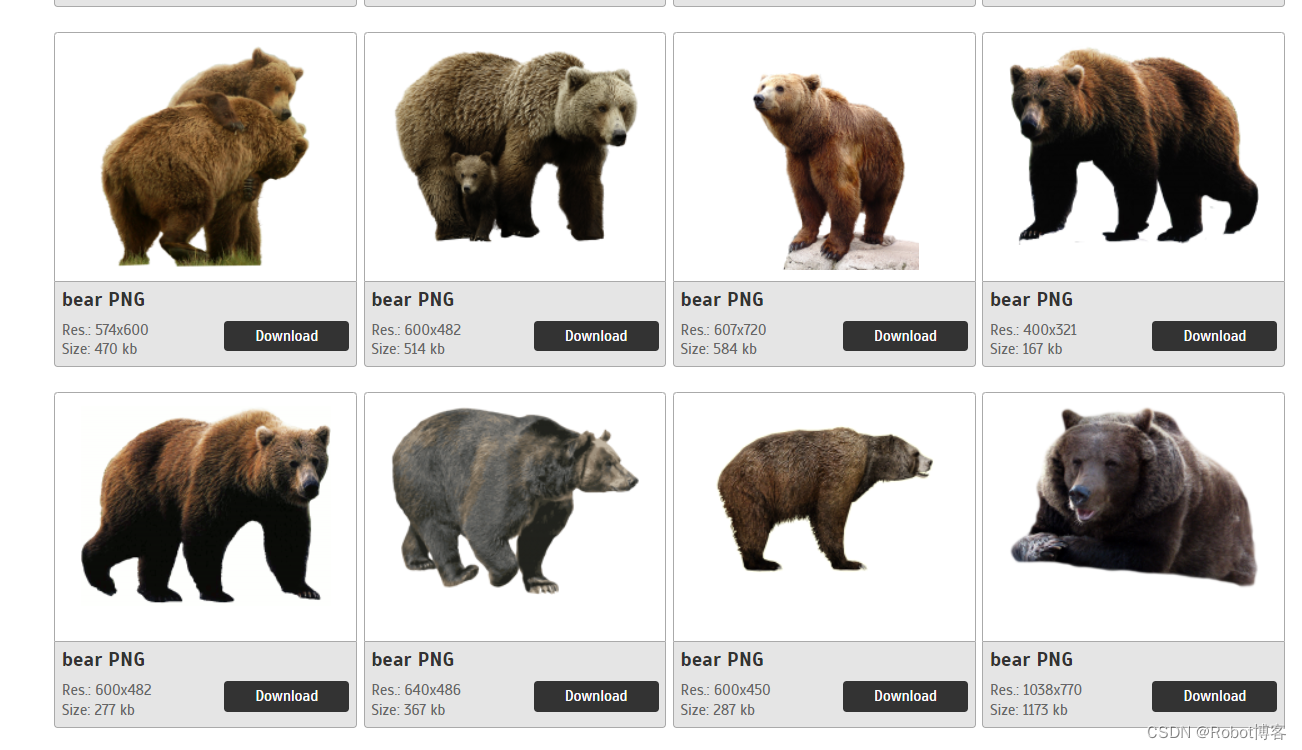Download the 574x600 bear PNG
This screenshot has height=750, width=1302.
(286, 336)
